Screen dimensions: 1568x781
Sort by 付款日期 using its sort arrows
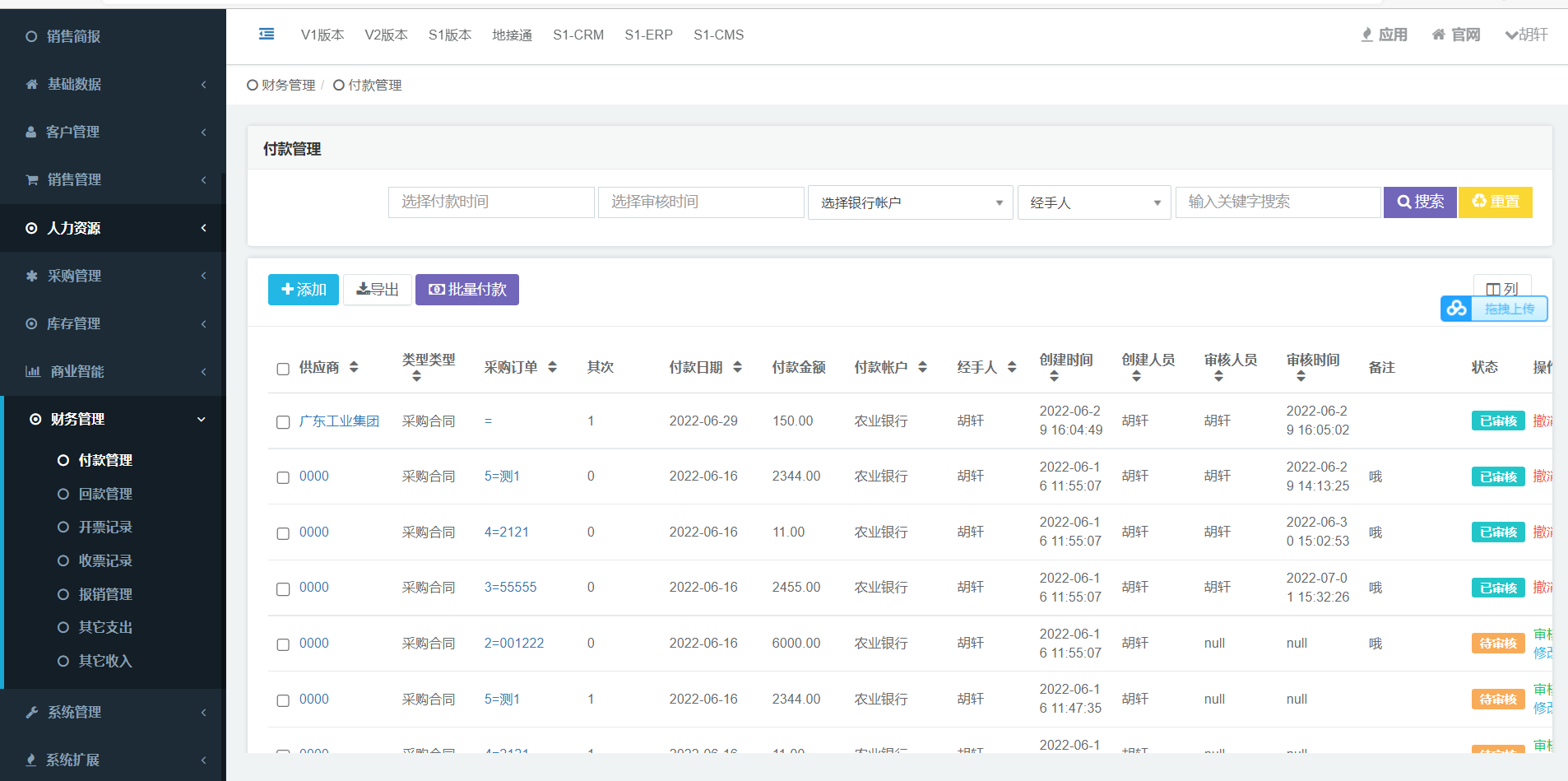coord(737,367)
